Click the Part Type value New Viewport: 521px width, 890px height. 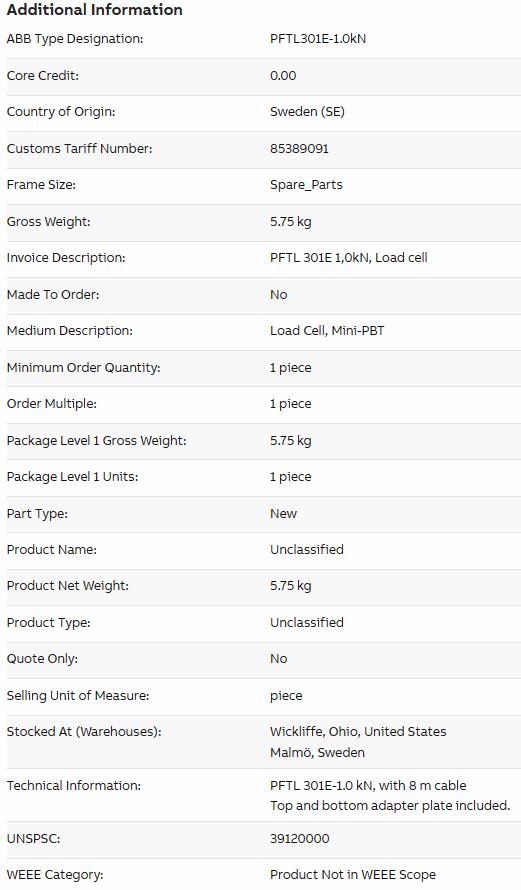(x=283, y=514)
